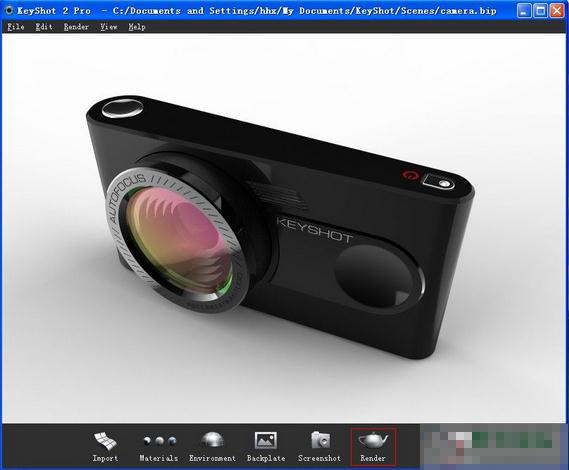Click the KeyShot app icon in title bar
The width and height of the screenshot is (569, 470).
pos(9,11)
